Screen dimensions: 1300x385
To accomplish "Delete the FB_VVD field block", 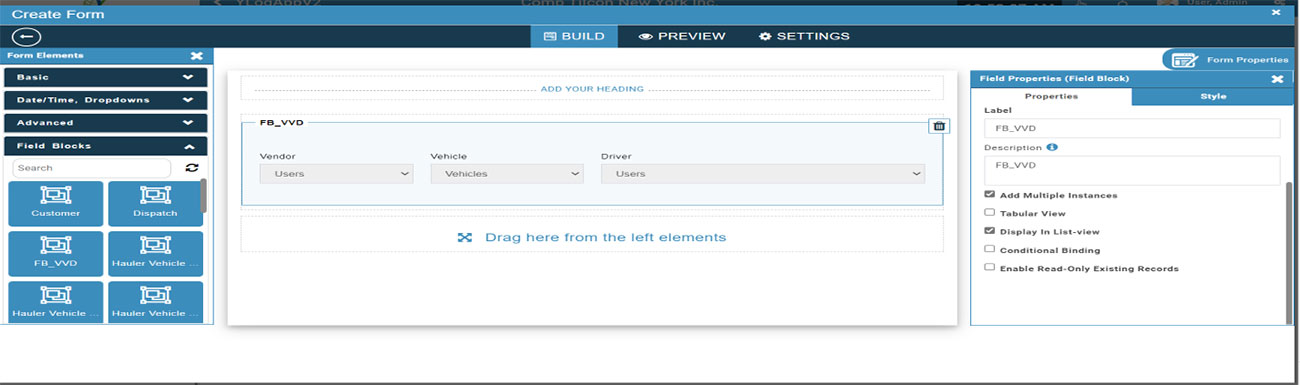I will pos(939,126).
